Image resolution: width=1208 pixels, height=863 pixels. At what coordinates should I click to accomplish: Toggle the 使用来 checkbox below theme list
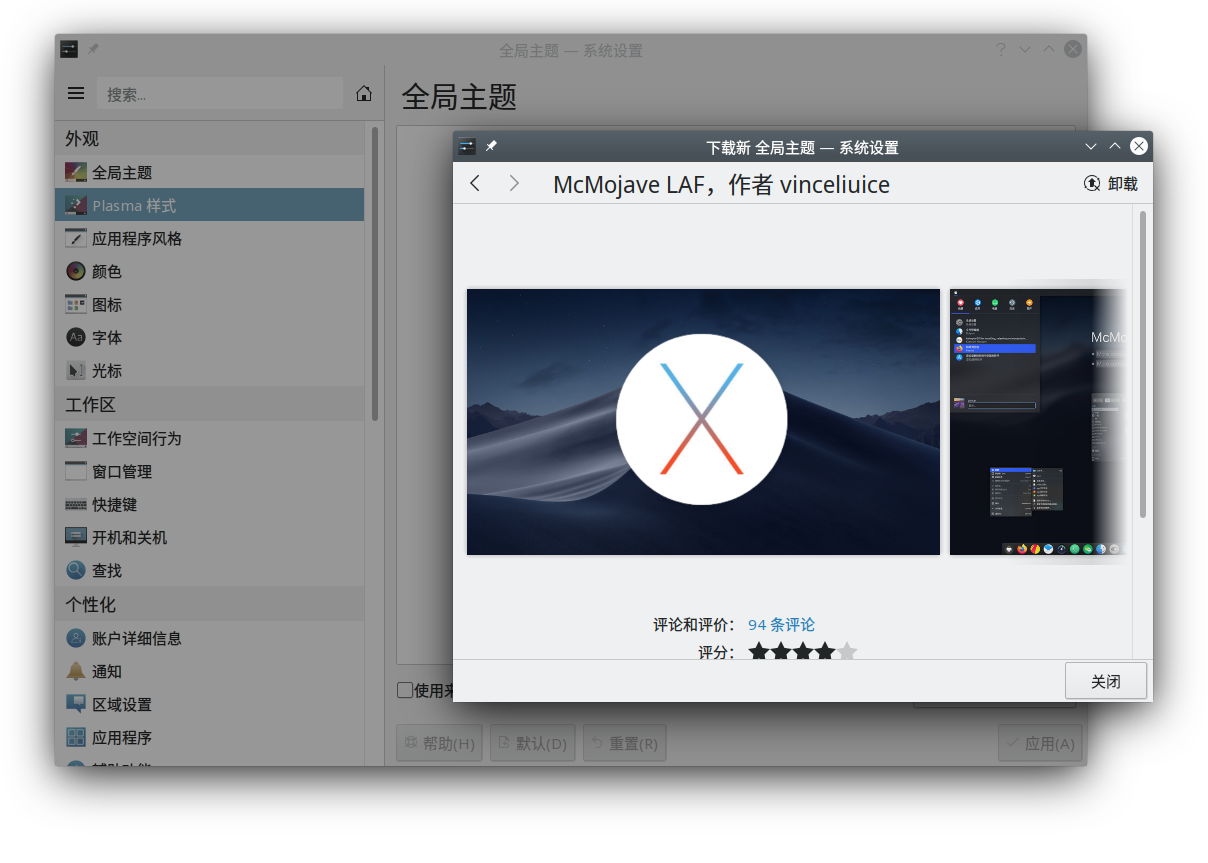405,690
